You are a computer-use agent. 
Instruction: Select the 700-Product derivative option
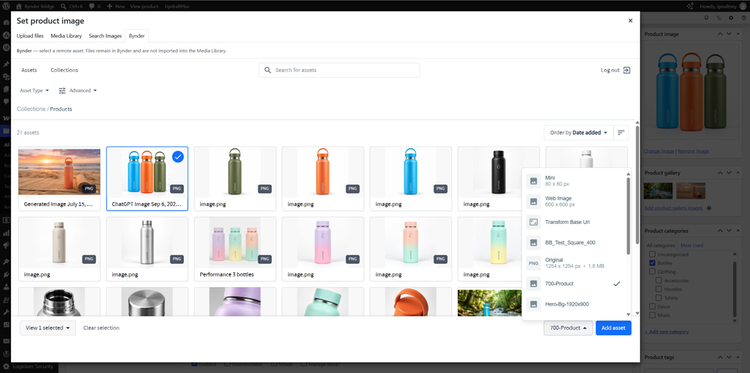point(574,284)
